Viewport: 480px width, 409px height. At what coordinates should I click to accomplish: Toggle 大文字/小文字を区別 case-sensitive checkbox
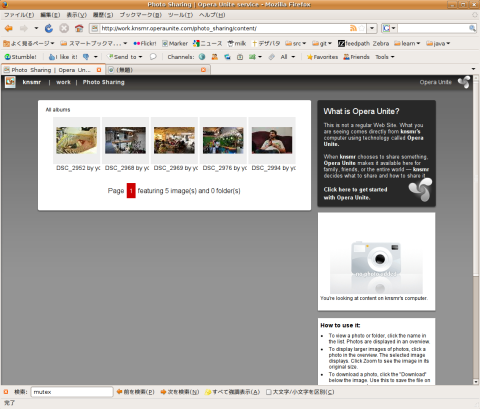click(269, 392)
